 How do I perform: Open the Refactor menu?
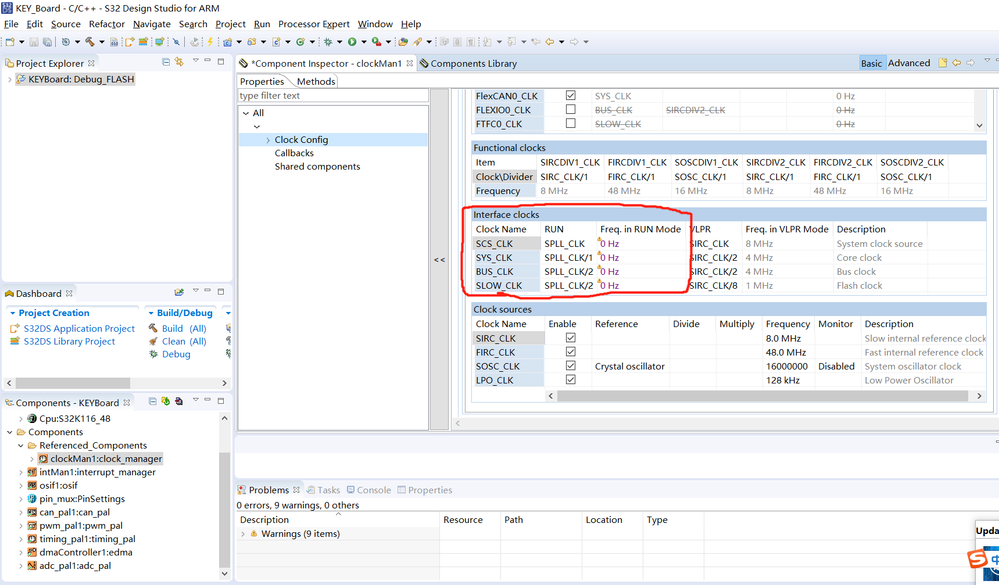pyautogui.click(x=106, y=24)
